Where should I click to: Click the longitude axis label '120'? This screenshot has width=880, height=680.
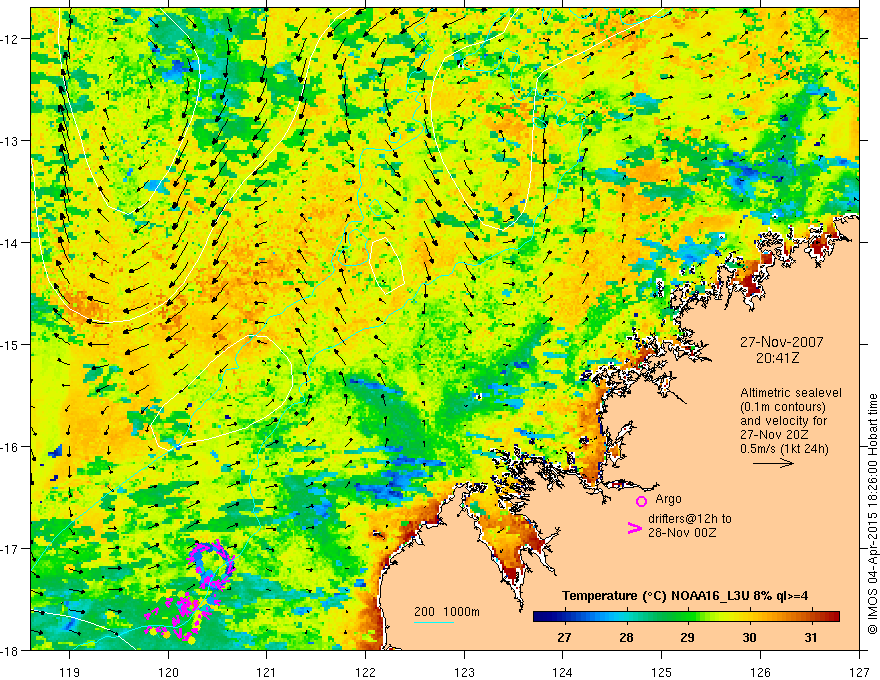(168, 672)
